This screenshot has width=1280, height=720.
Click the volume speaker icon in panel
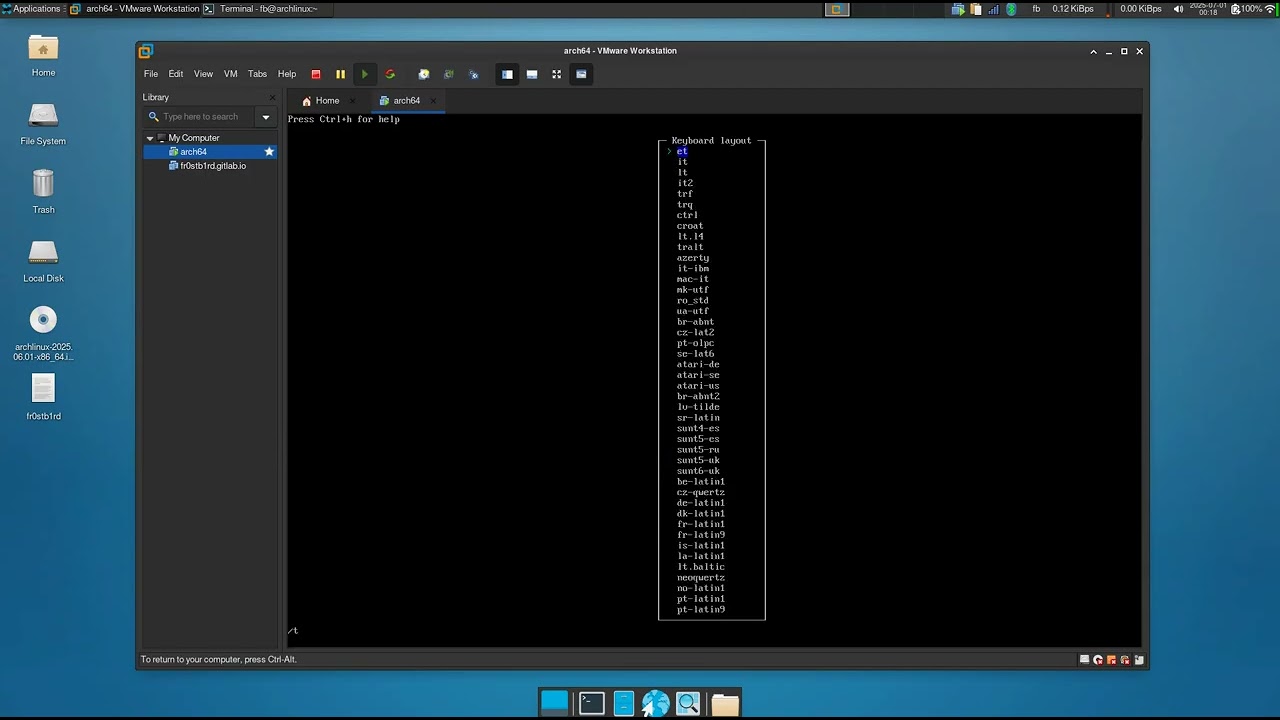[1178, 9]
